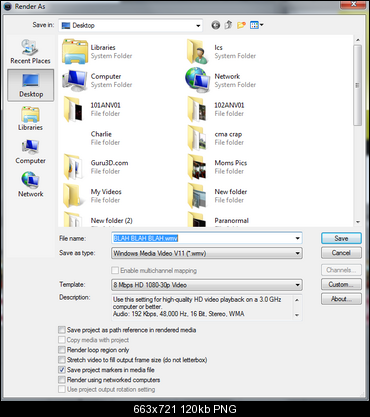Open Libraries in the places sidebar
370x417 pixels.
pos(30,119)
